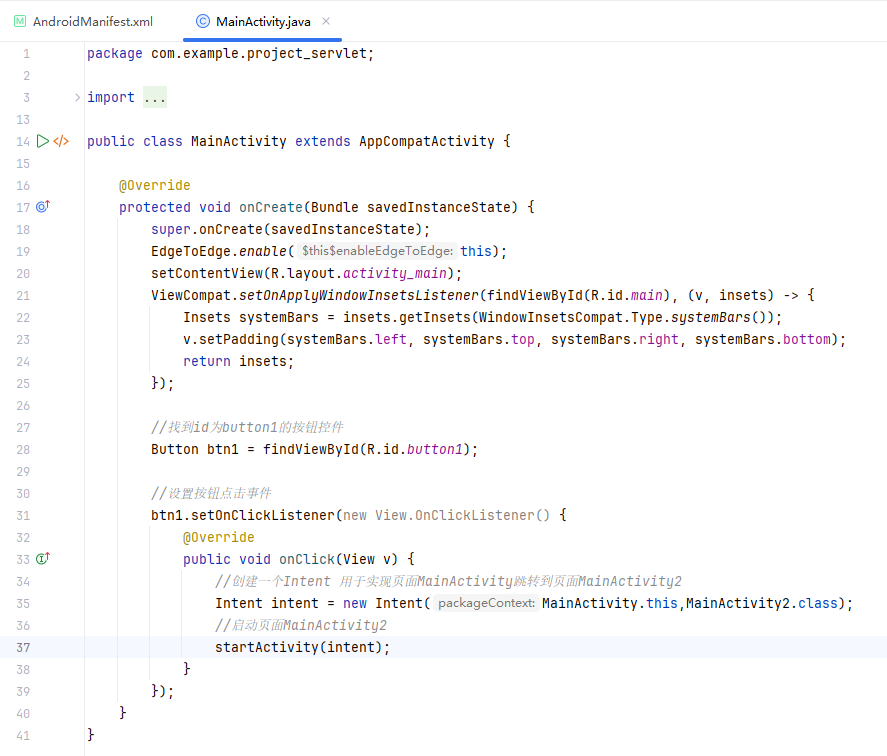Click View.OnClickListener() anonymous class
The height and width of the screenshot is (756, 887).
point(462,515)
